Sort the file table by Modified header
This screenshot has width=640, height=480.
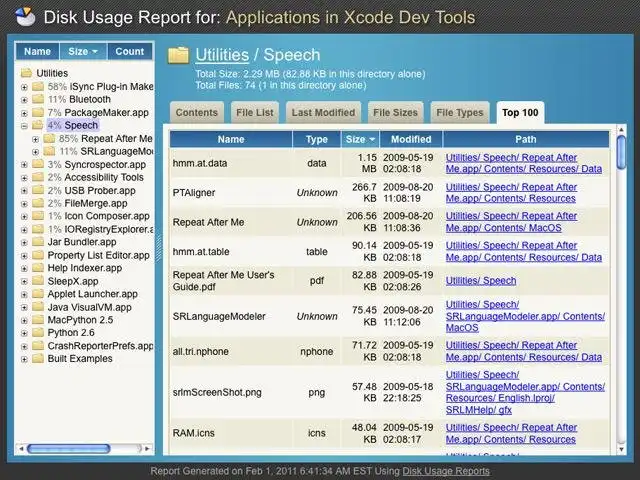(x=411, y=139)
